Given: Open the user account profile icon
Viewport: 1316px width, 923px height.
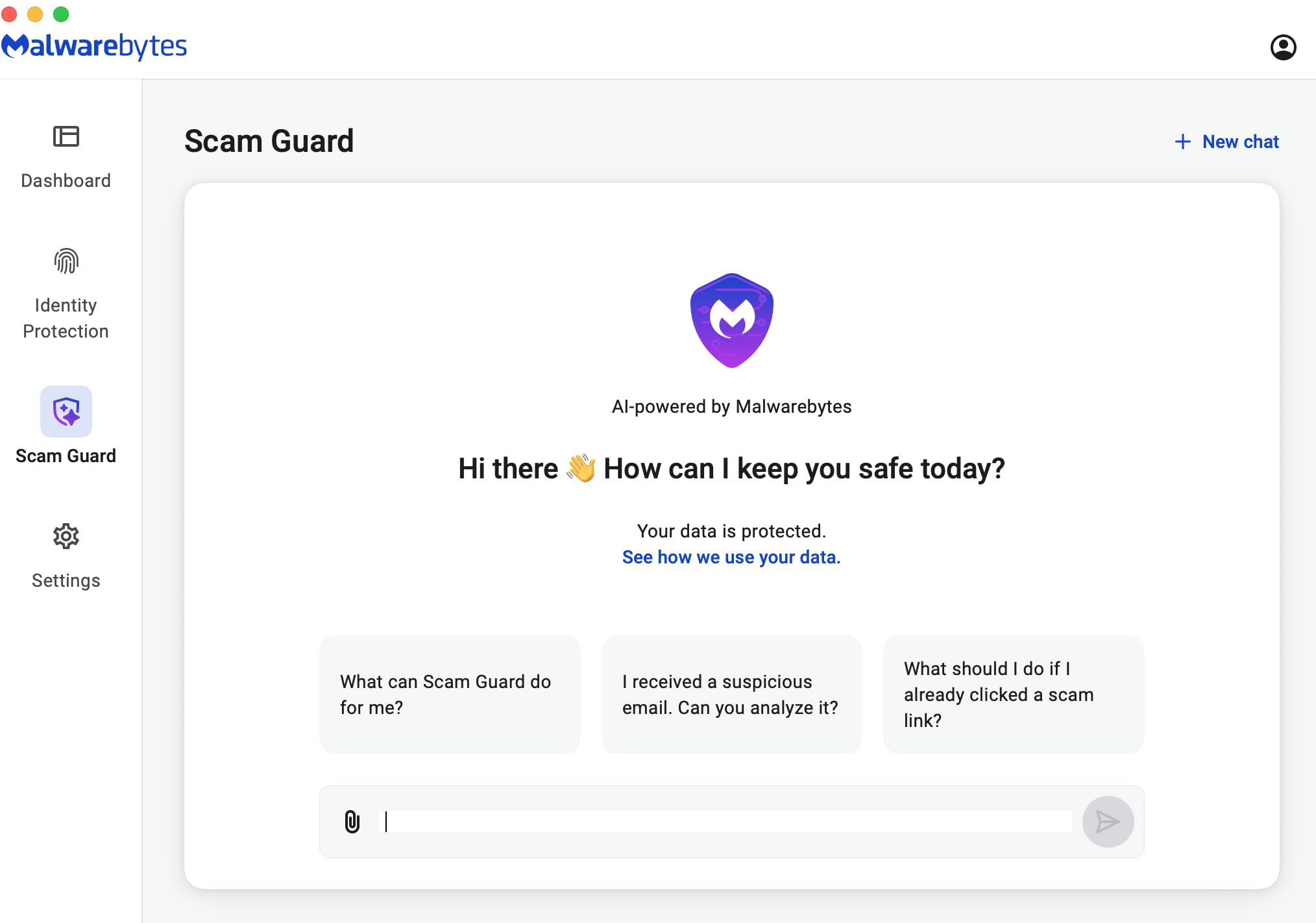Looking at the screenshot, I should [1283, 47].
